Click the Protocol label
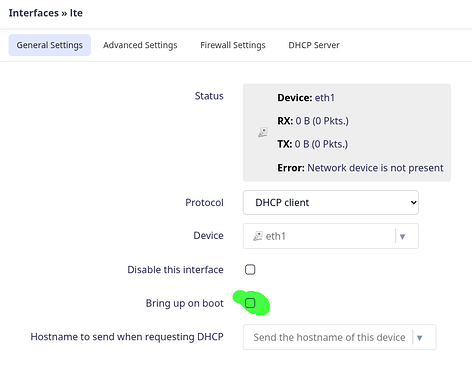 pos(204,202)
